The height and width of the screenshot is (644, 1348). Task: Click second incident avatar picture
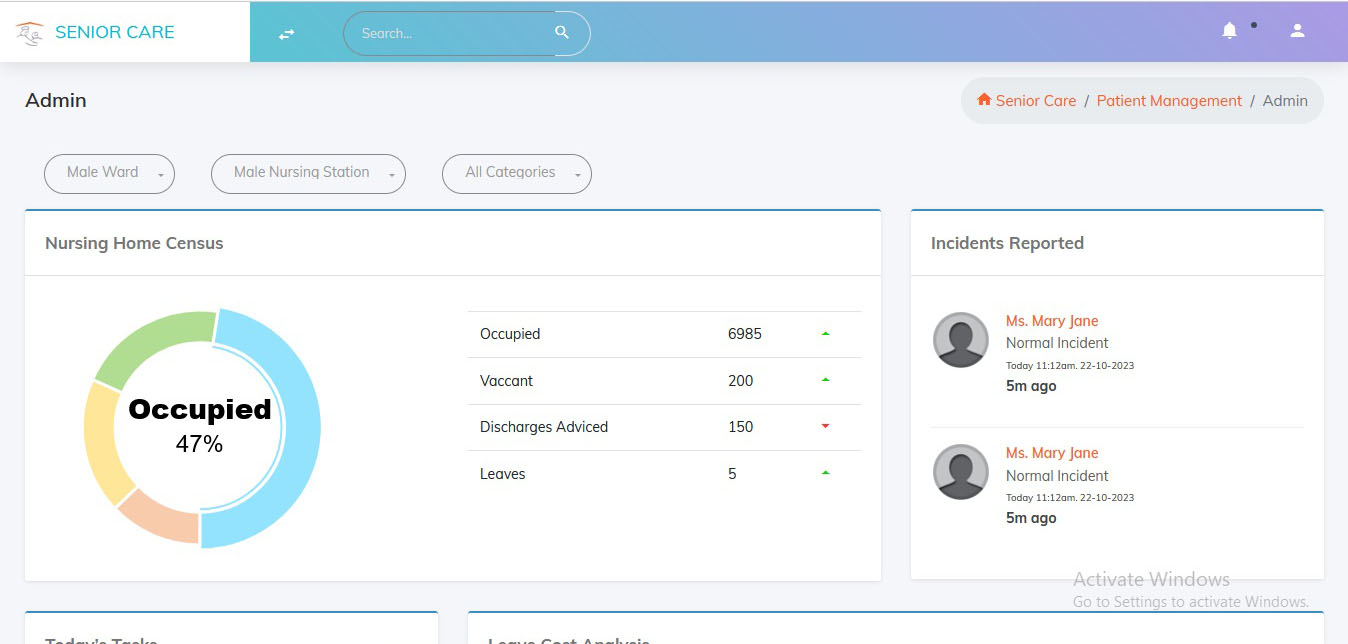pos(960,472)
